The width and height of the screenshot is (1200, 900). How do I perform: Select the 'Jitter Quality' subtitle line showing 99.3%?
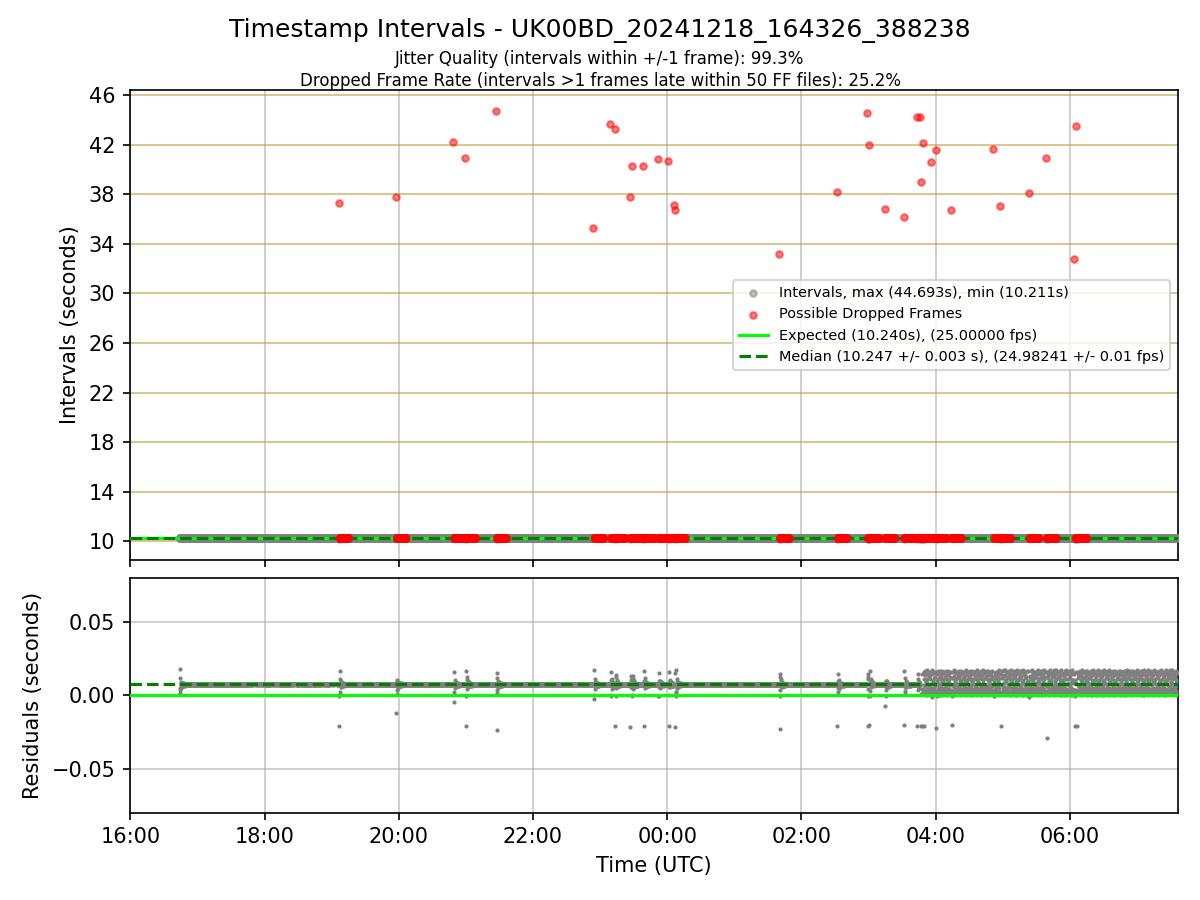tap(599, 58)
